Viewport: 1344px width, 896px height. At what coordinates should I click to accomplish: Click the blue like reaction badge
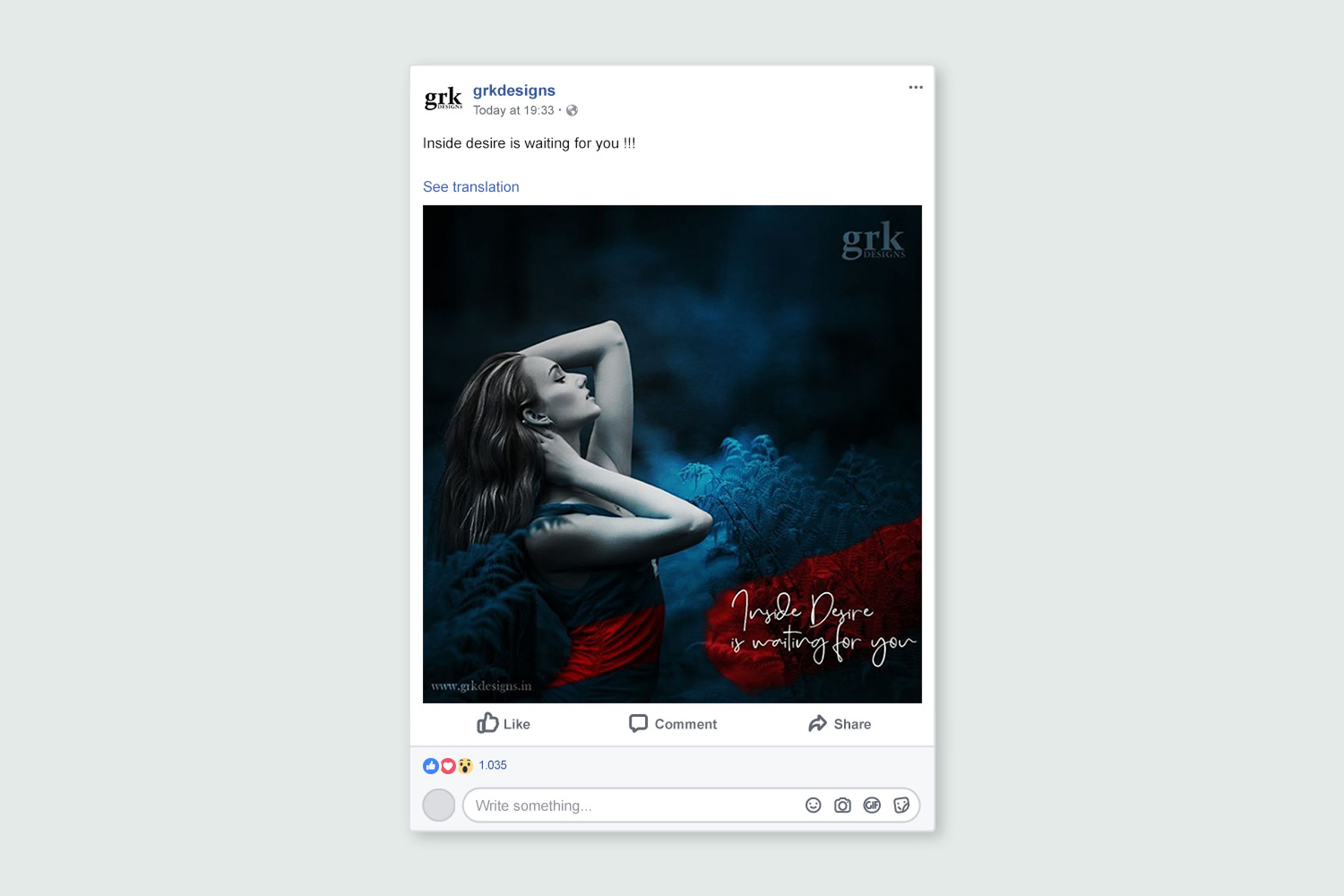(x=431, y=766)
